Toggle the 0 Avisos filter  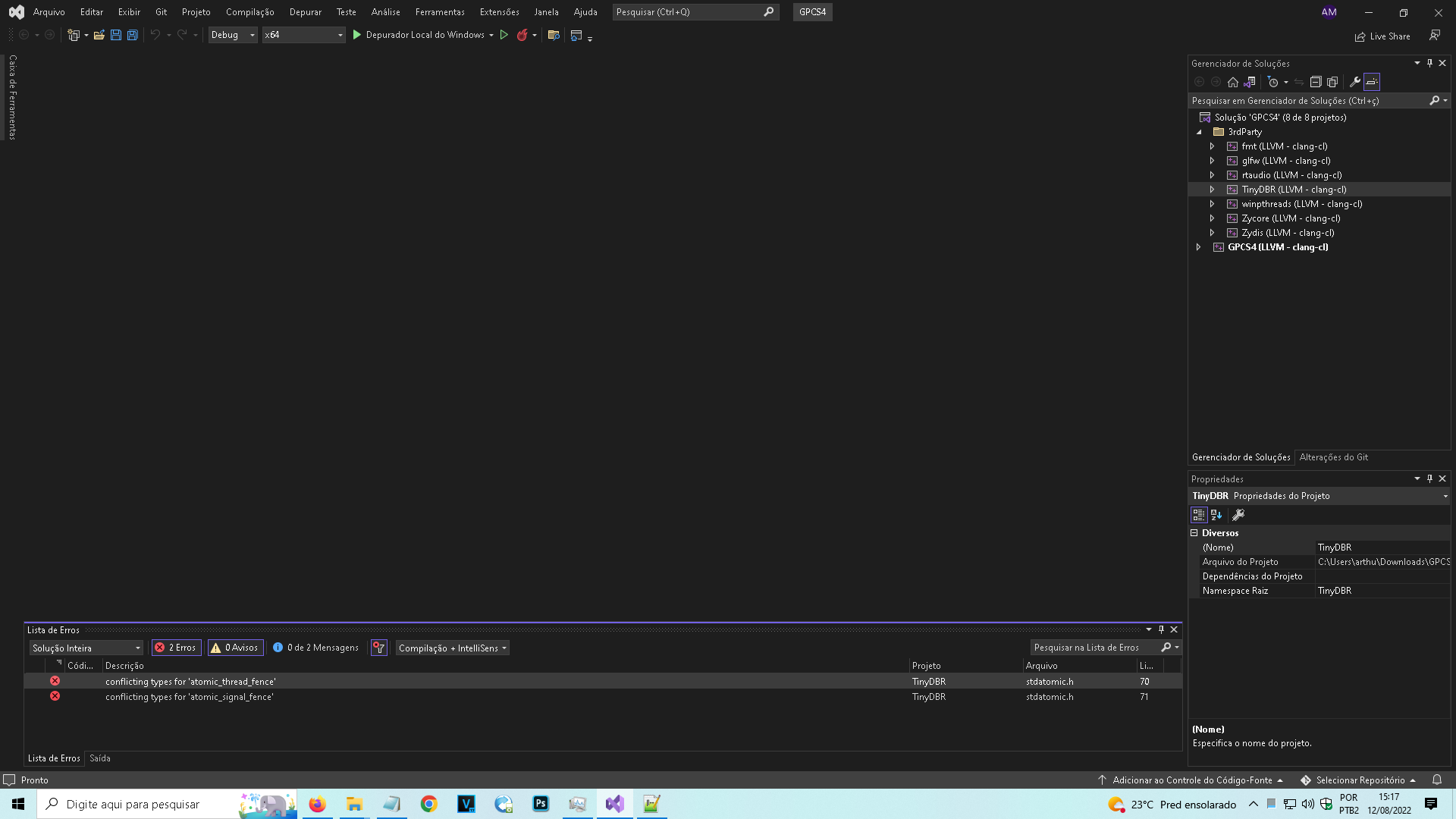coord(235,647)
